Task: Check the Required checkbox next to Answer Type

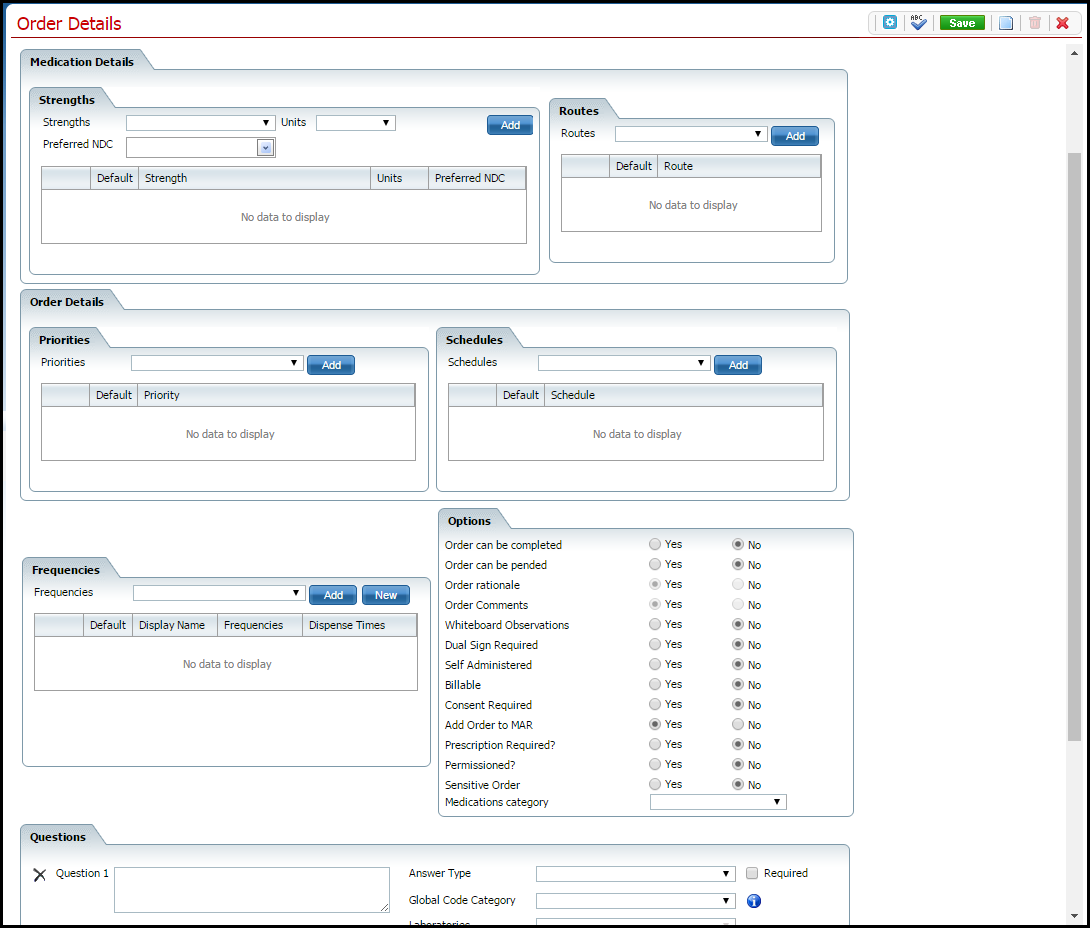Action: point(751,873)
